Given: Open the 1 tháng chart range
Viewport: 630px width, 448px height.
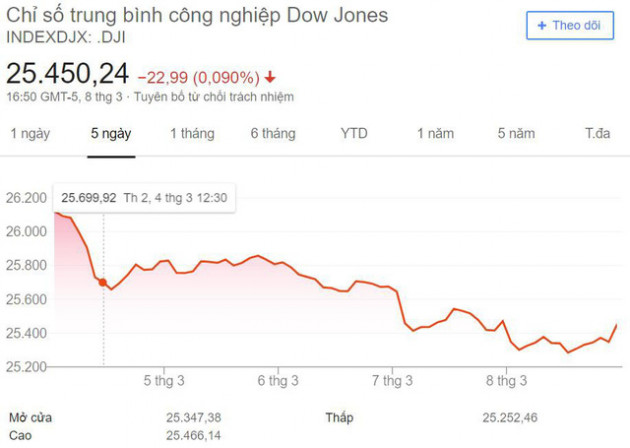Looking at the screenshot, I should (192, 133).
